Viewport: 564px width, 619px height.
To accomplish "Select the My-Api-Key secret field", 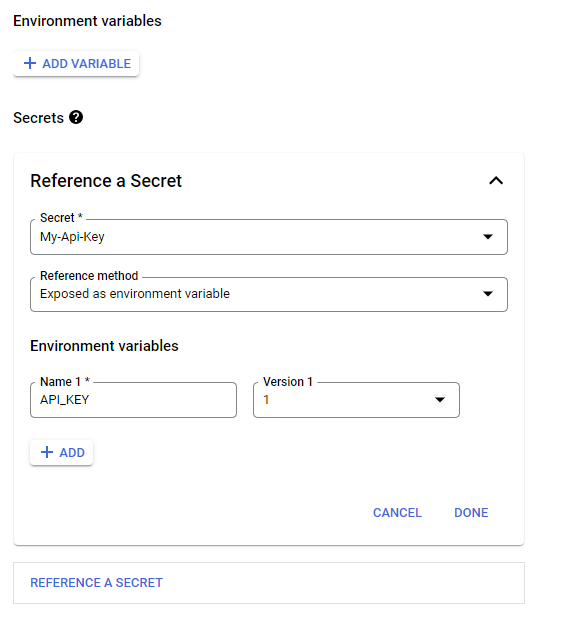I will (269, 237).
